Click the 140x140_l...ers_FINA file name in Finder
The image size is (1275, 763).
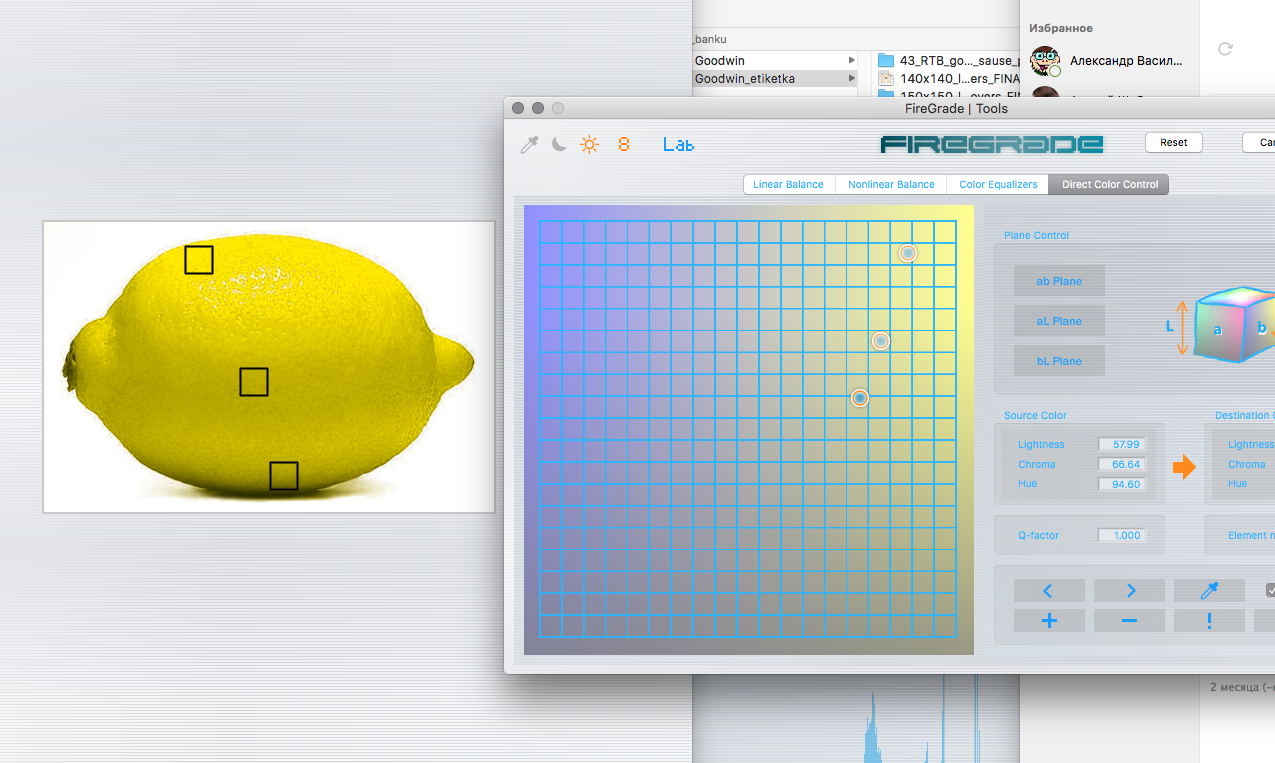[959, 78]
